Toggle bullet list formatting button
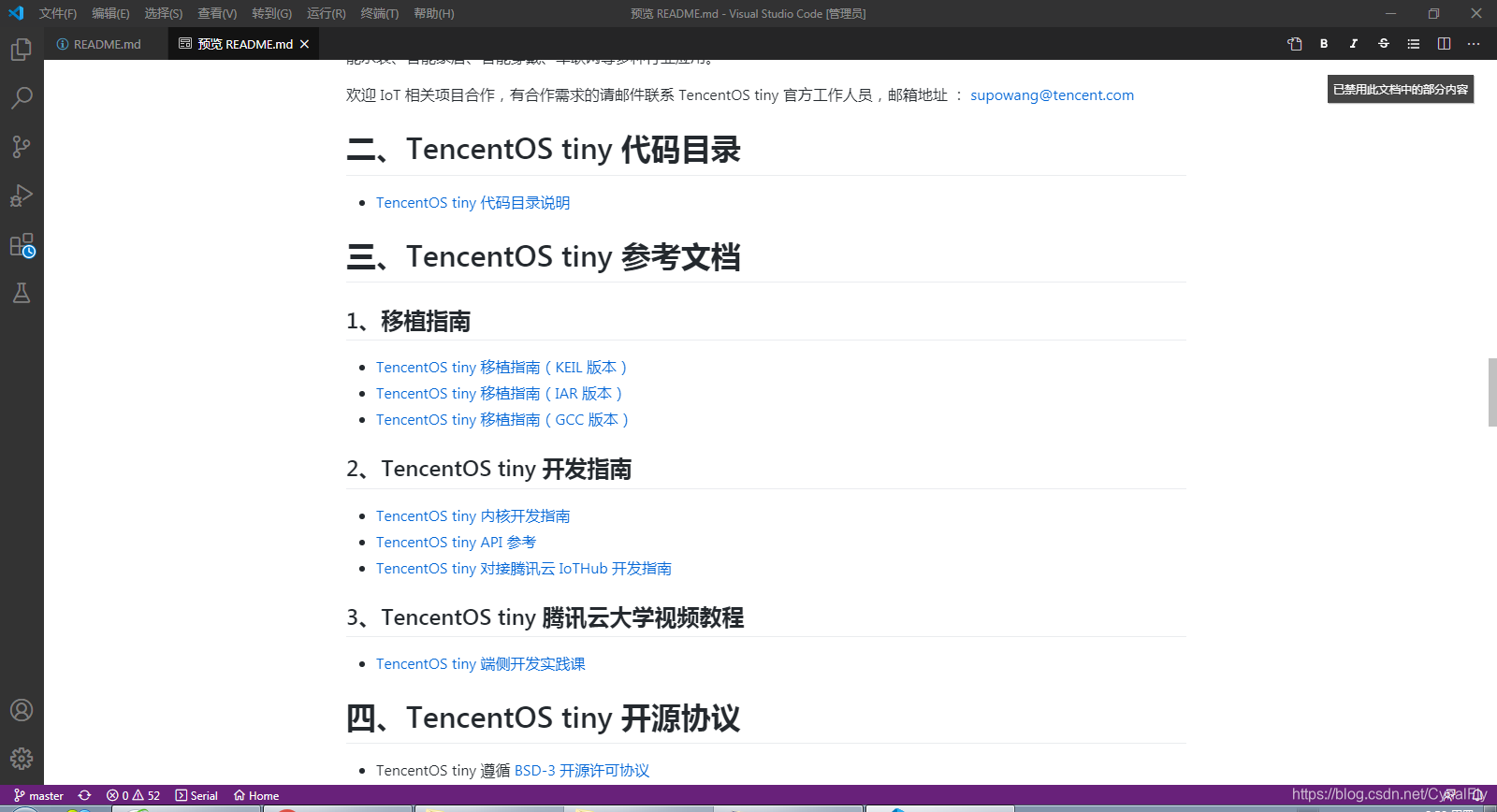 click(1414, 44)
